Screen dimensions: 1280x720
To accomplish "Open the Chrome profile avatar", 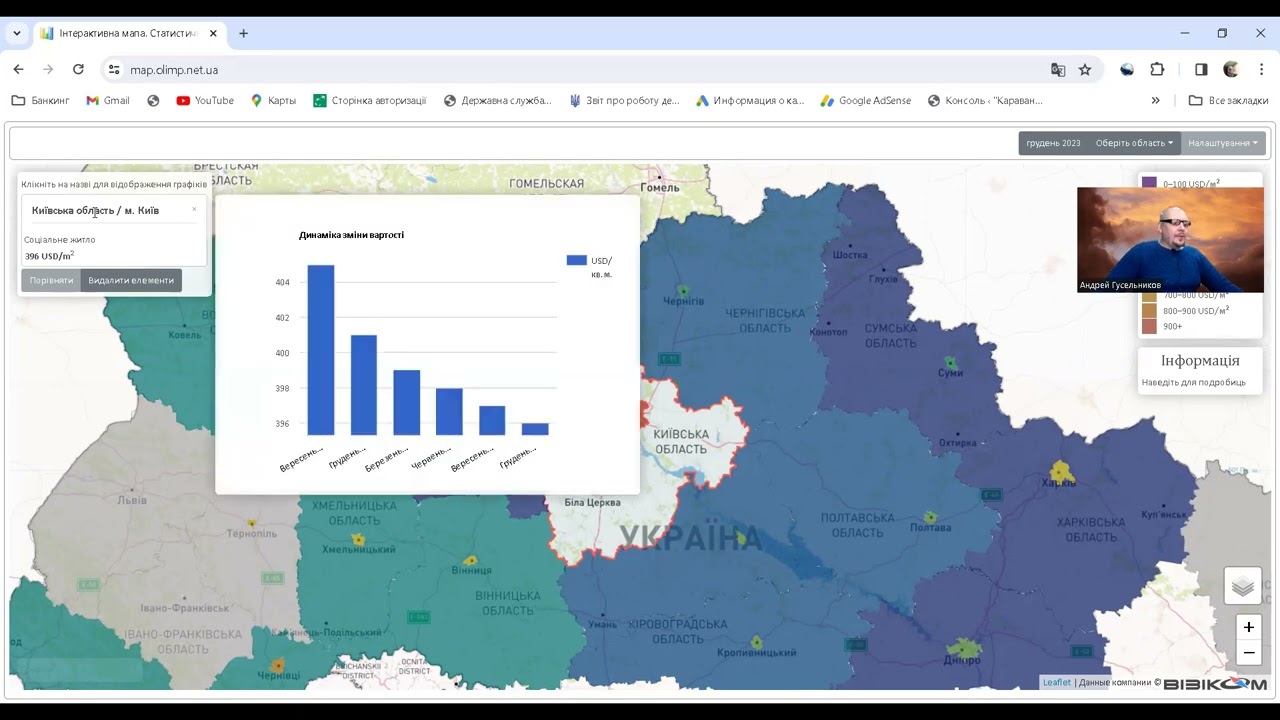I will [x=1231, y=70].
